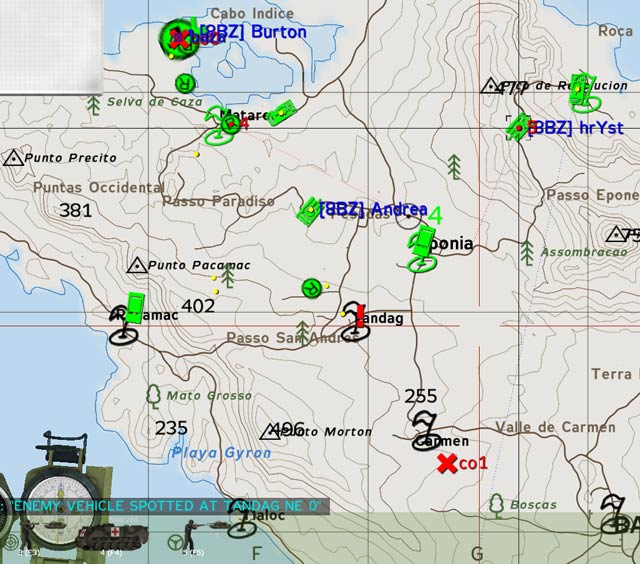Click the enemy vehicle spotted message
This screenshot has width=640, height=564.
[x=165, y=506]
